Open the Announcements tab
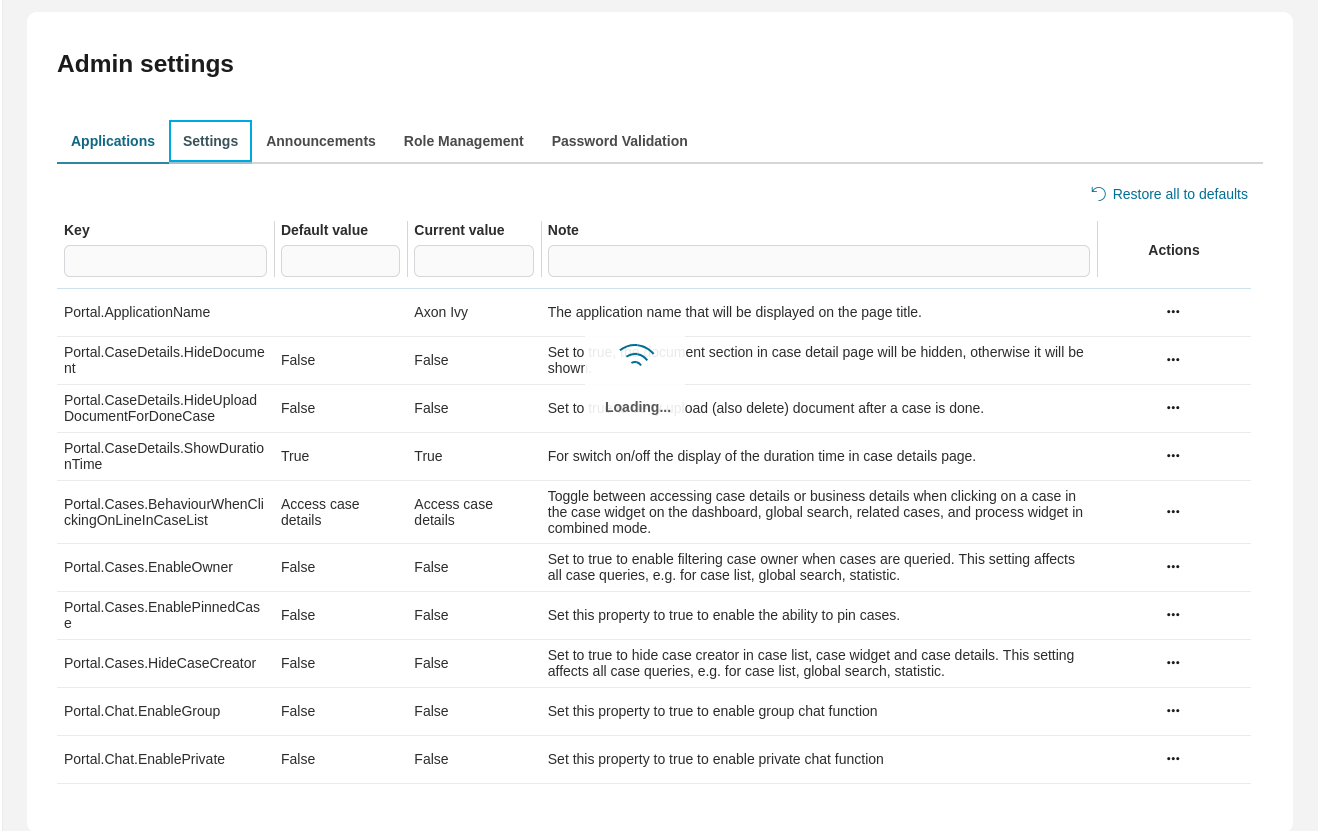 pyautogui.click(x=321, y=141)
